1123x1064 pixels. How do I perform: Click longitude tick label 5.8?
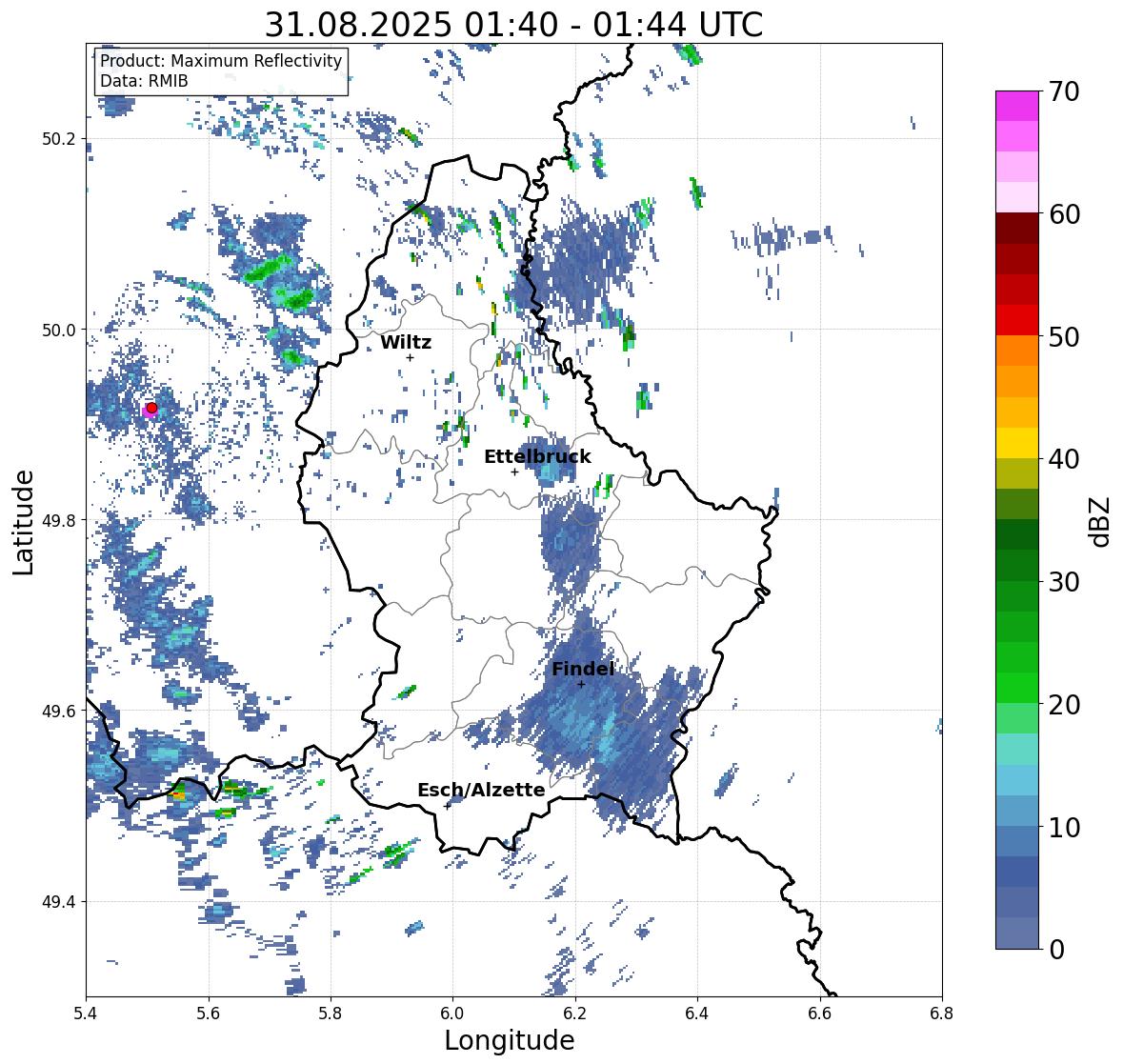coord(331,1013)
